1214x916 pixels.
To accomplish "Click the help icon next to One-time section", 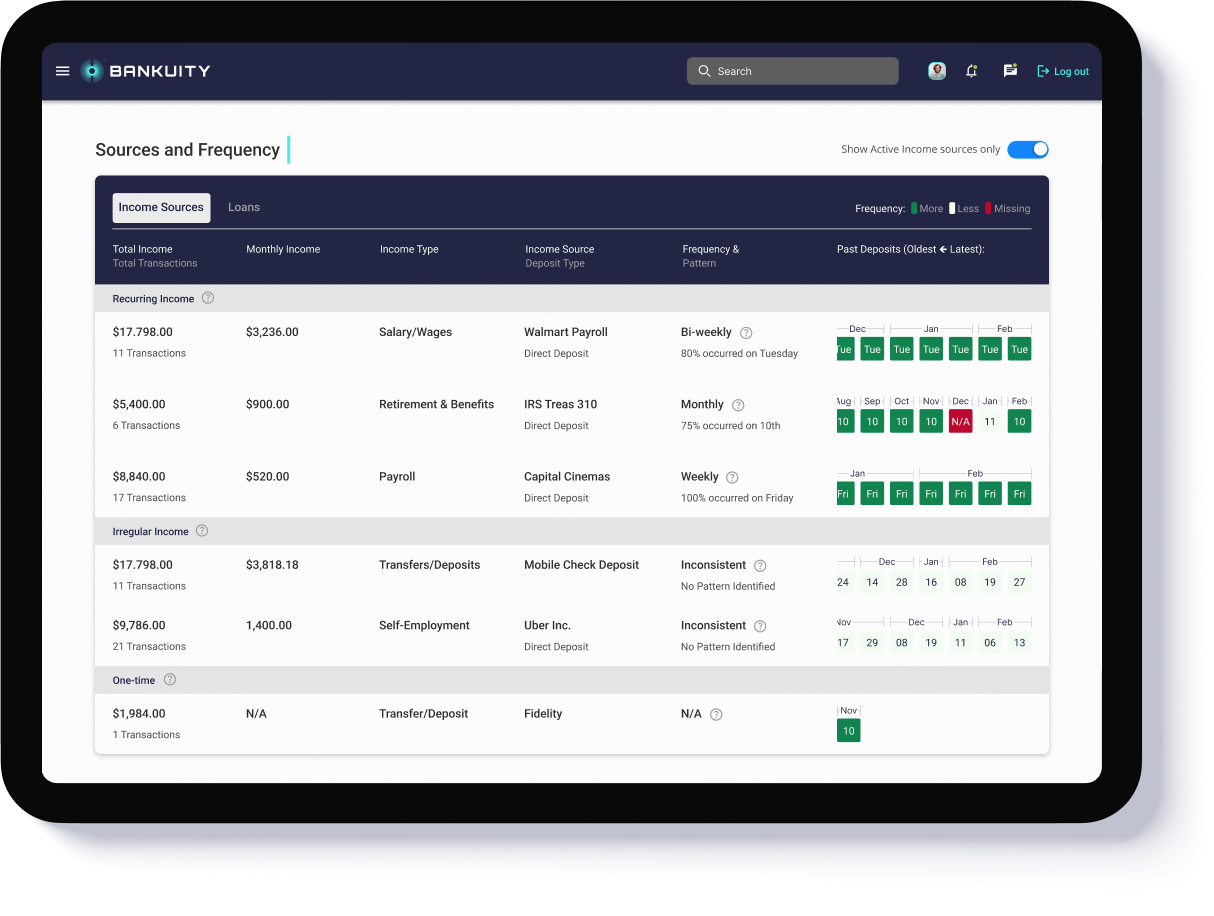I will (x=169, y=679).
